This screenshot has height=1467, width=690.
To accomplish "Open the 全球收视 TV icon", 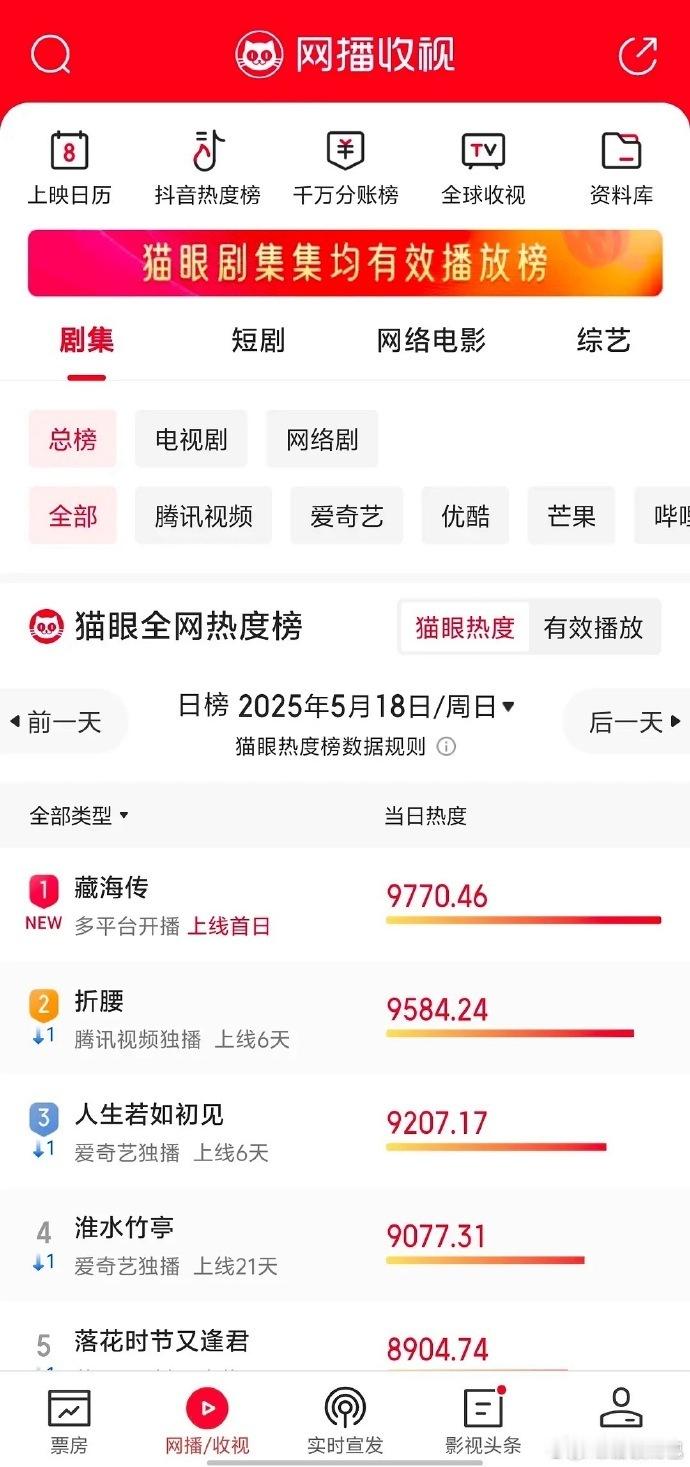I will tap(483, 151).
